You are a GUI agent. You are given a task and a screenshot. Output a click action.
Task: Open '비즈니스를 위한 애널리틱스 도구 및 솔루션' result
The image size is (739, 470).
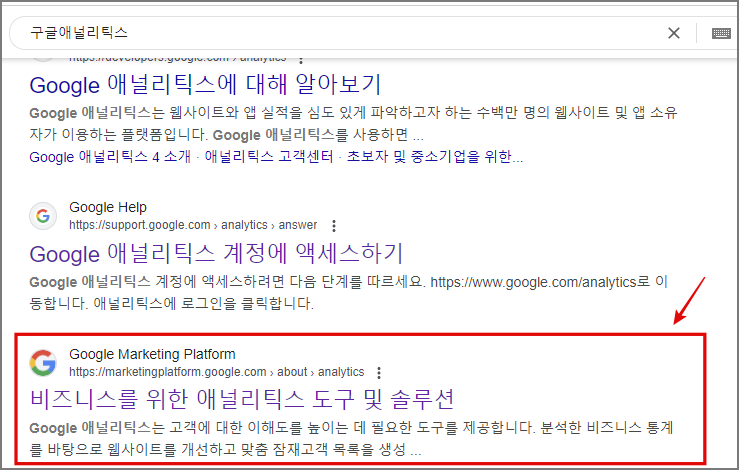(241, 399)
